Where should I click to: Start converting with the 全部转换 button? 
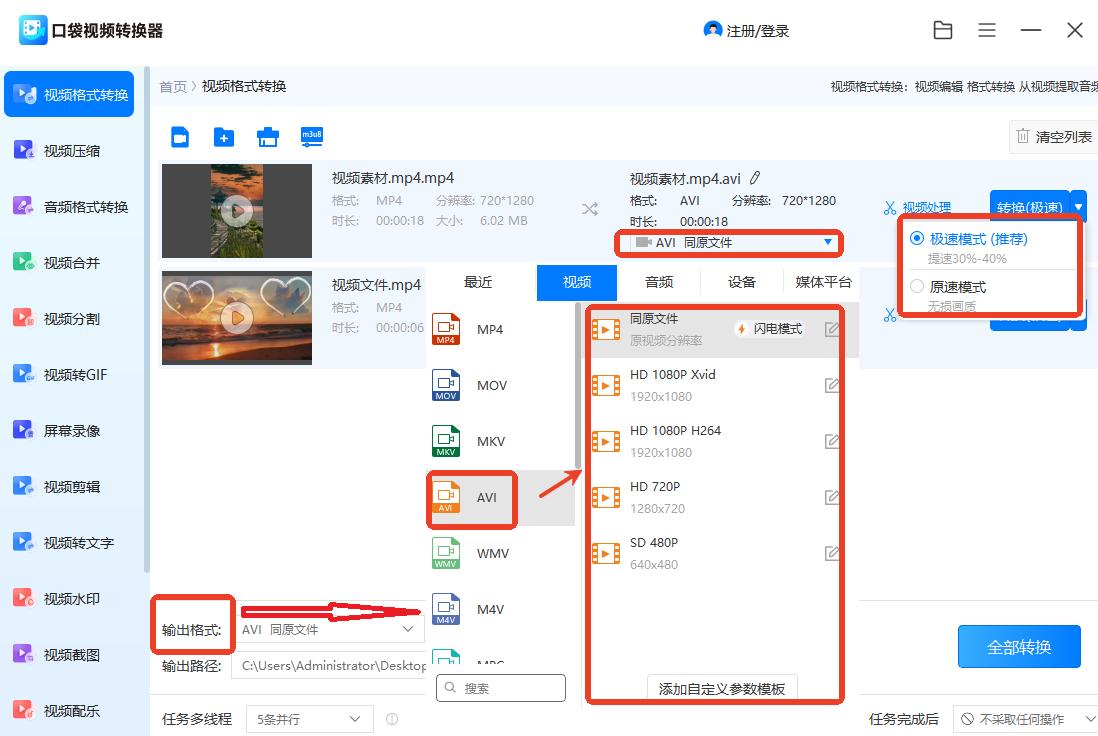click(1019, 646)
